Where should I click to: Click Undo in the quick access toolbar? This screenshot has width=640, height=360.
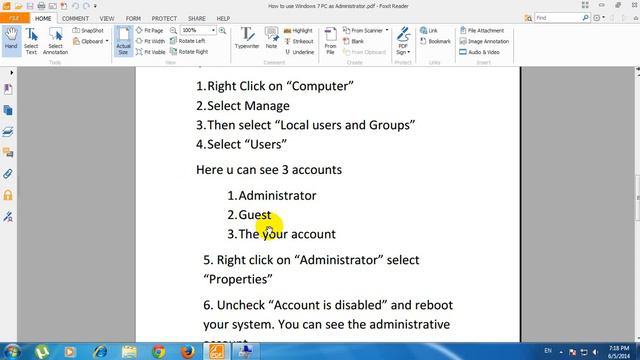point(76,6)
